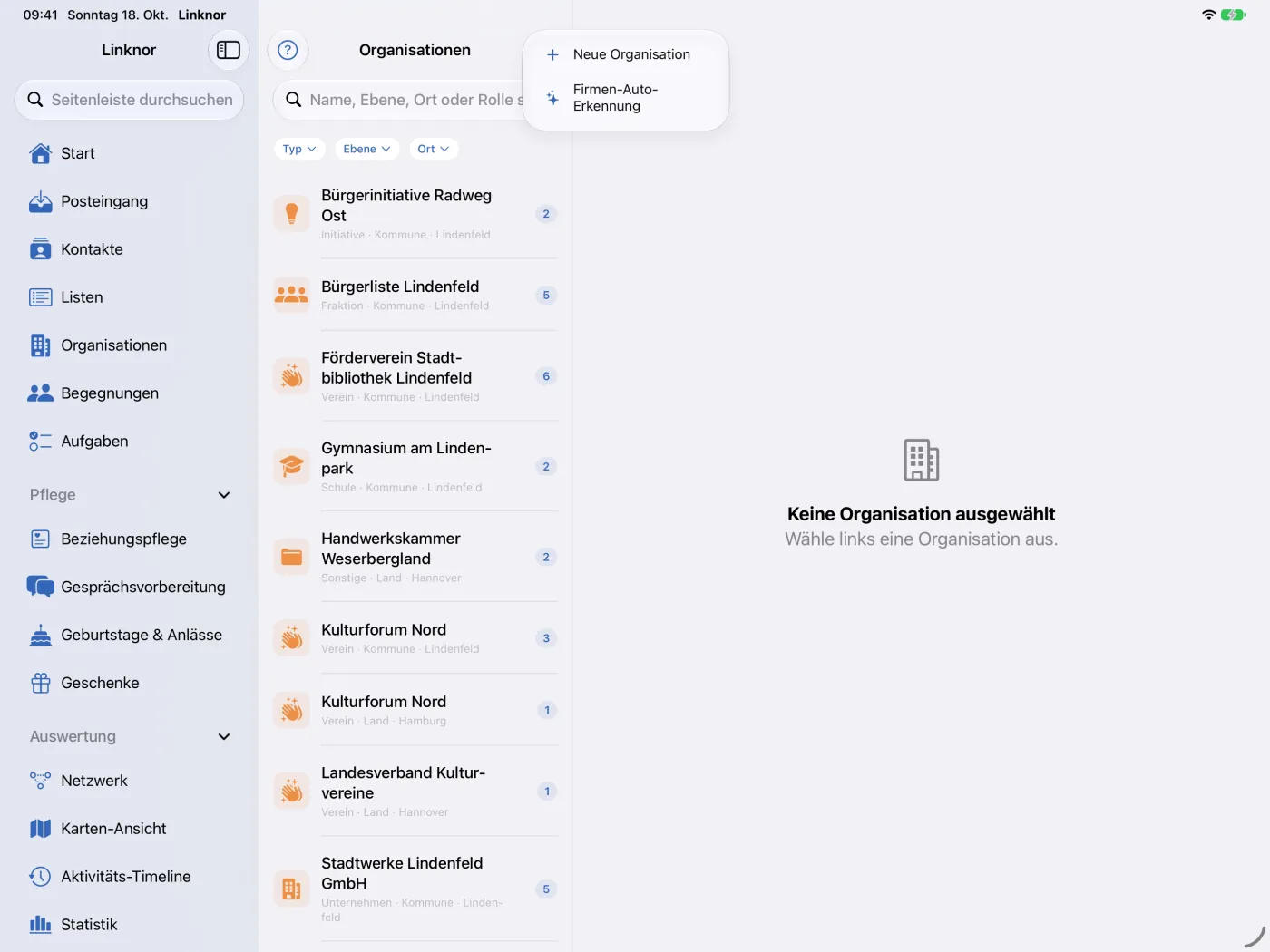Select Kulturforum Nord in Lindenfeld
Screen dimensions: 1270x952
point(415,638)
